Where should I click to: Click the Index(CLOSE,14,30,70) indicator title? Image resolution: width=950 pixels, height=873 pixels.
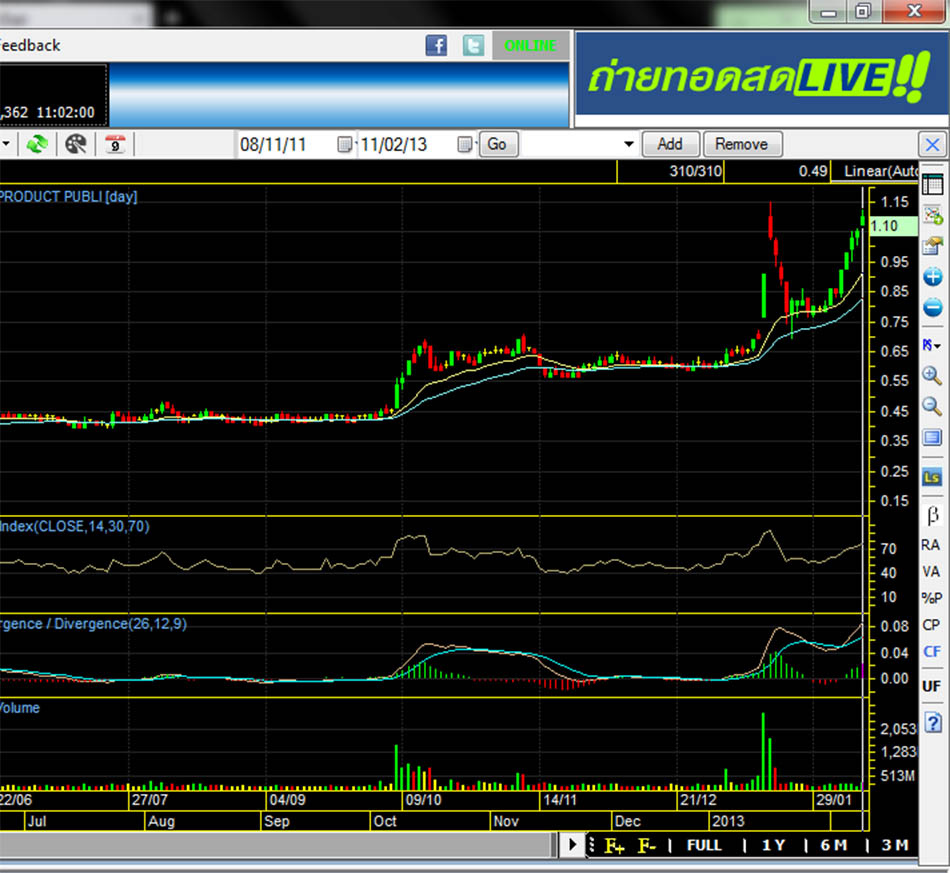pos(74,526)
